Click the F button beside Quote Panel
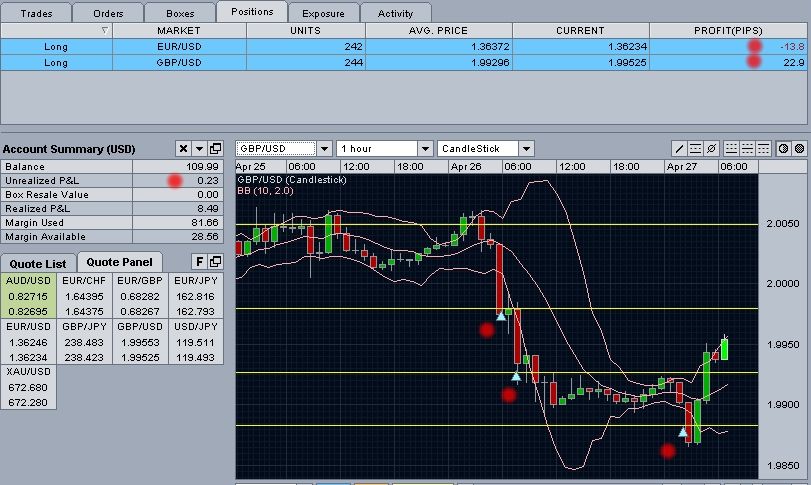The image size is (811, 485). [199, 262]
